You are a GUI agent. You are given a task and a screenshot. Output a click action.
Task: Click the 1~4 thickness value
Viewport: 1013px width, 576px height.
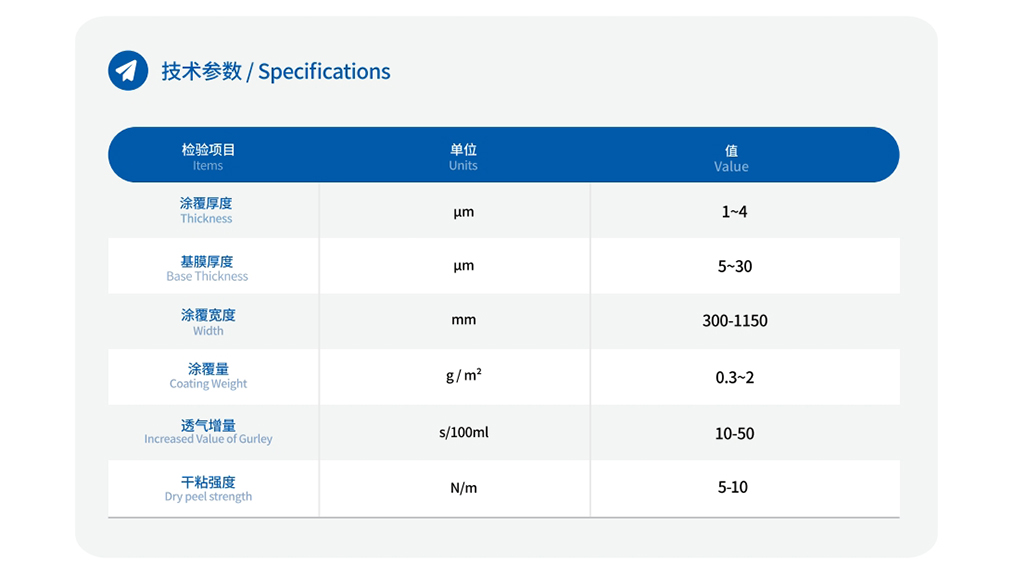734,212
